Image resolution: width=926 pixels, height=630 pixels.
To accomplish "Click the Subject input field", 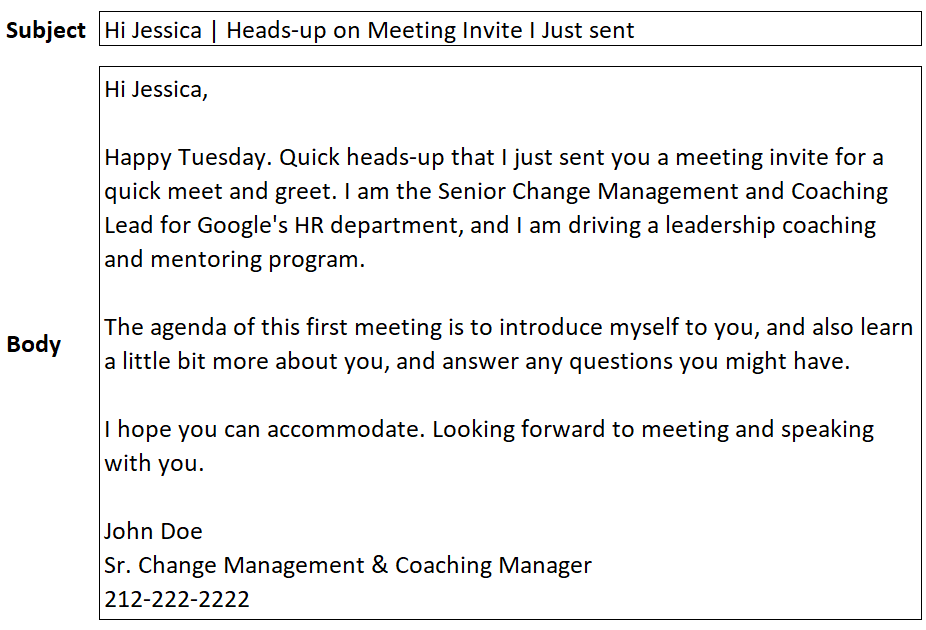I will (x=510, y=29).
